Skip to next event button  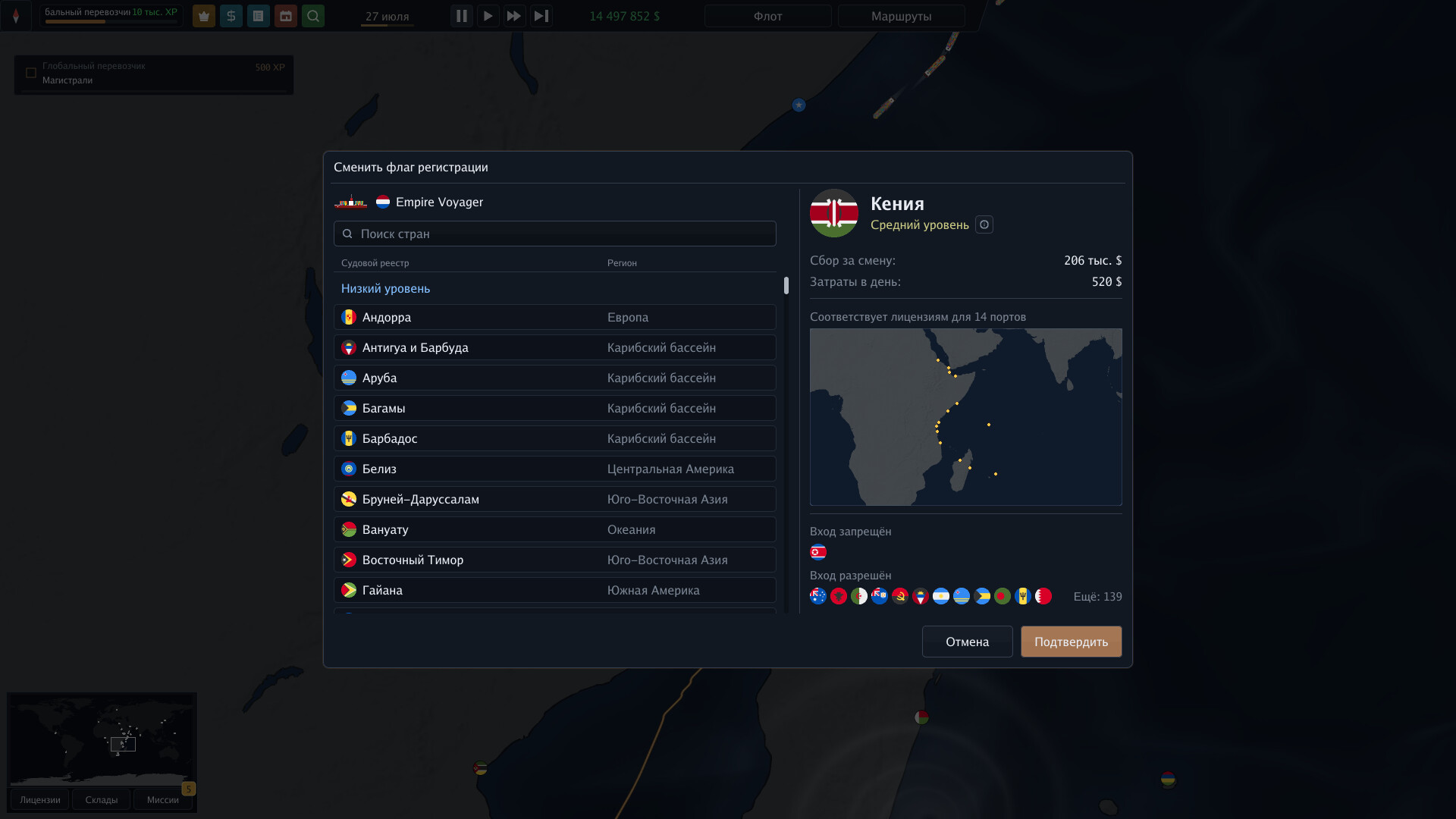pyautogui.click(x=541, y=16)
